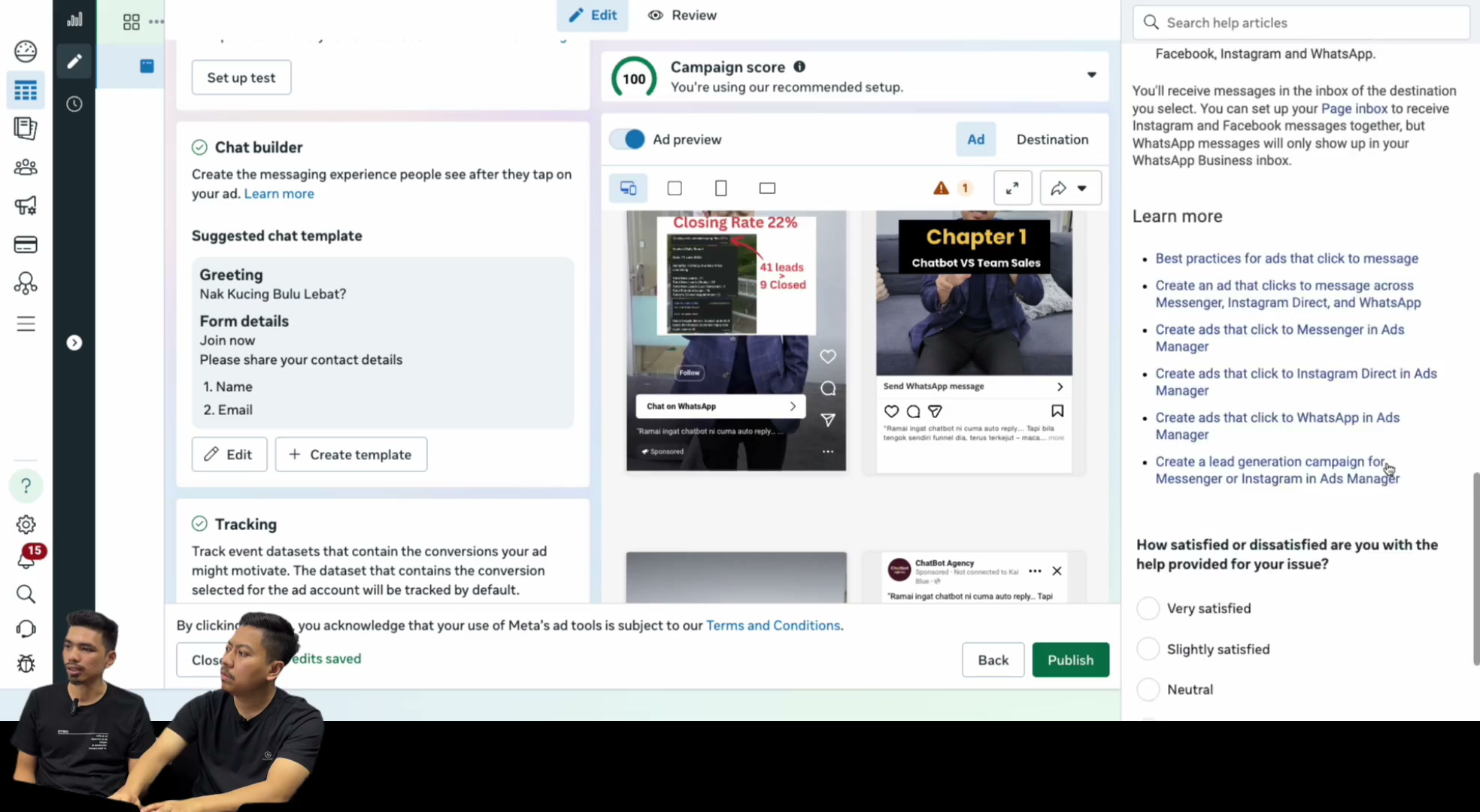Click the Back button
Viewport: 1480px width, 812px height.
click(993, 660)
